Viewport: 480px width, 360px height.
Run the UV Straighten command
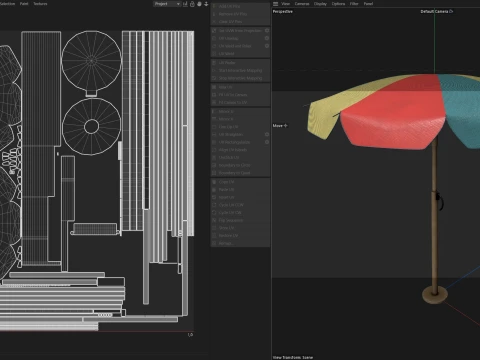(237, 134)
